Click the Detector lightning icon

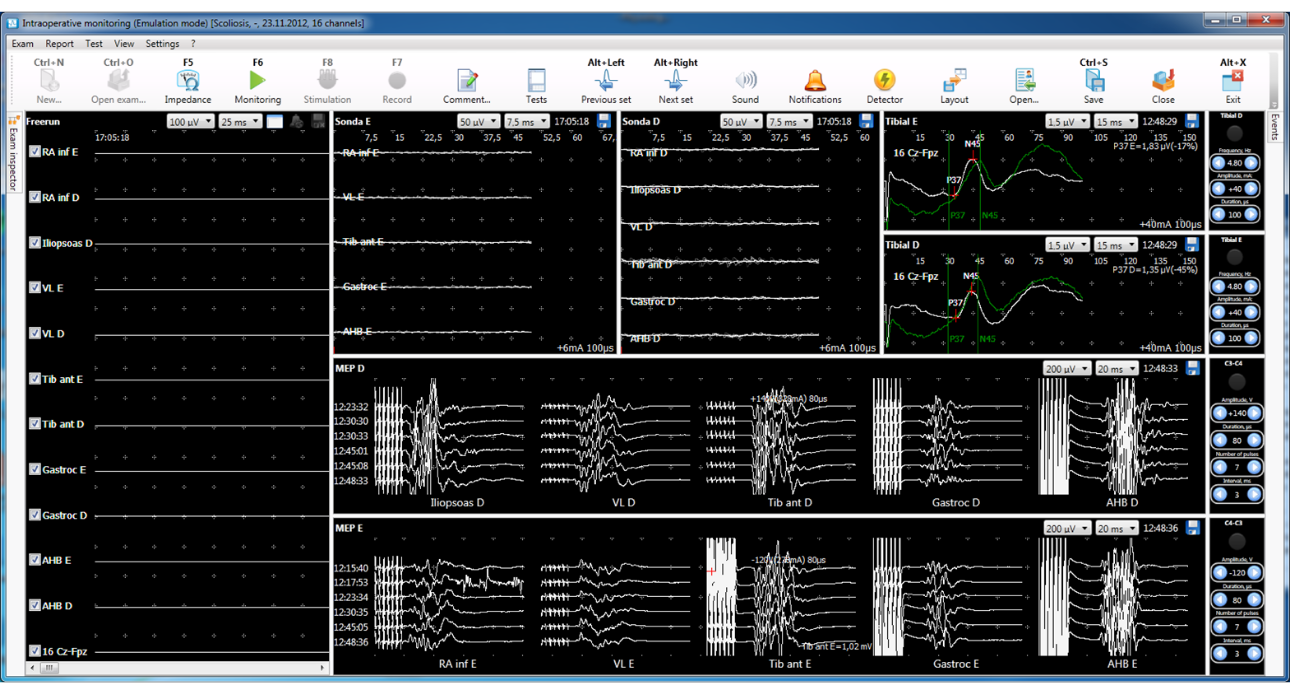884,80
